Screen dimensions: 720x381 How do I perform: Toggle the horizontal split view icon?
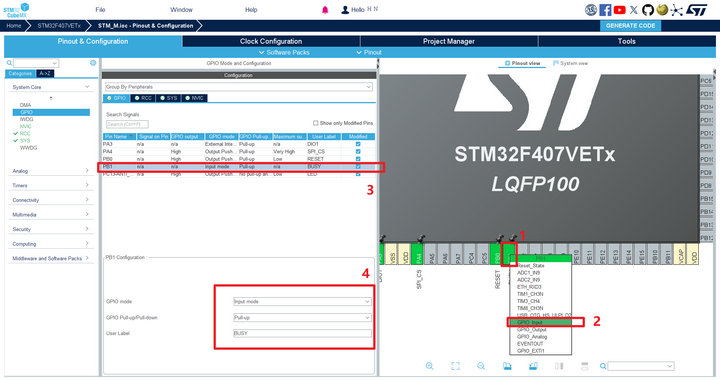pyautogui.click(x=585, y=366)
